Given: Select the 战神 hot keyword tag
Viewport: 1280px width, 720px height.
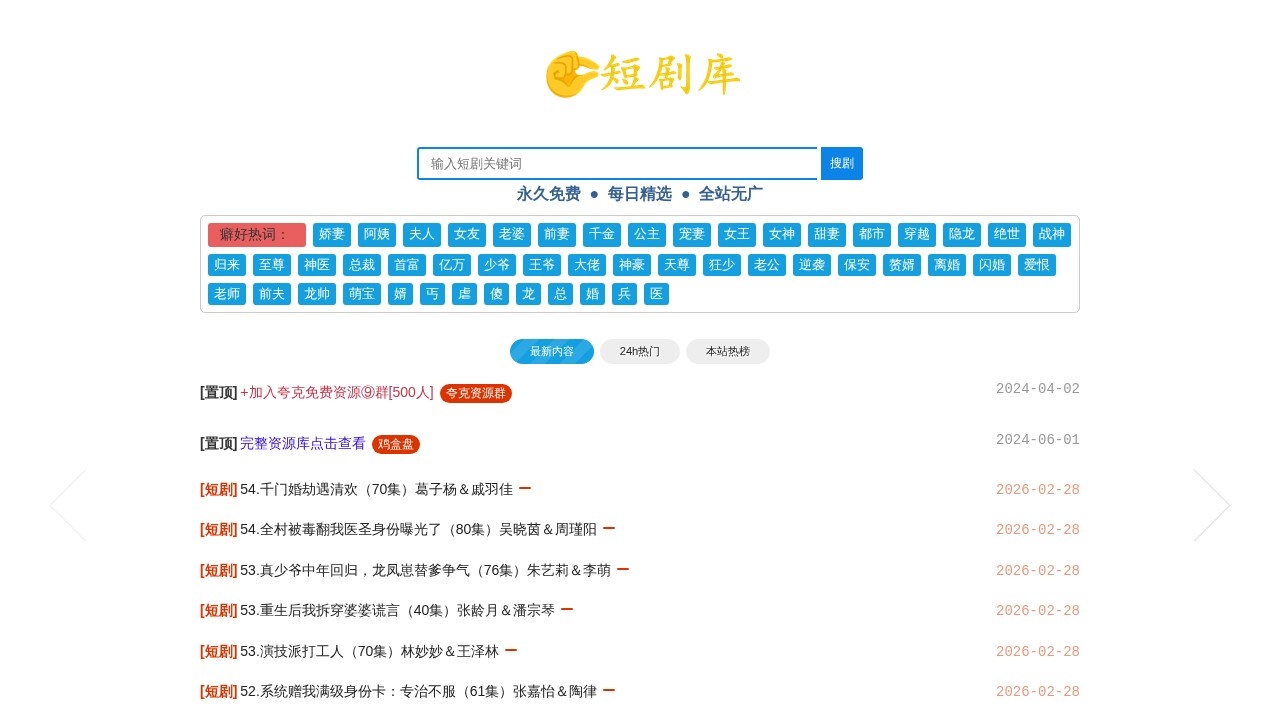Looking at the screenshot, I should pyautogui.click(x=1051, y=234).
